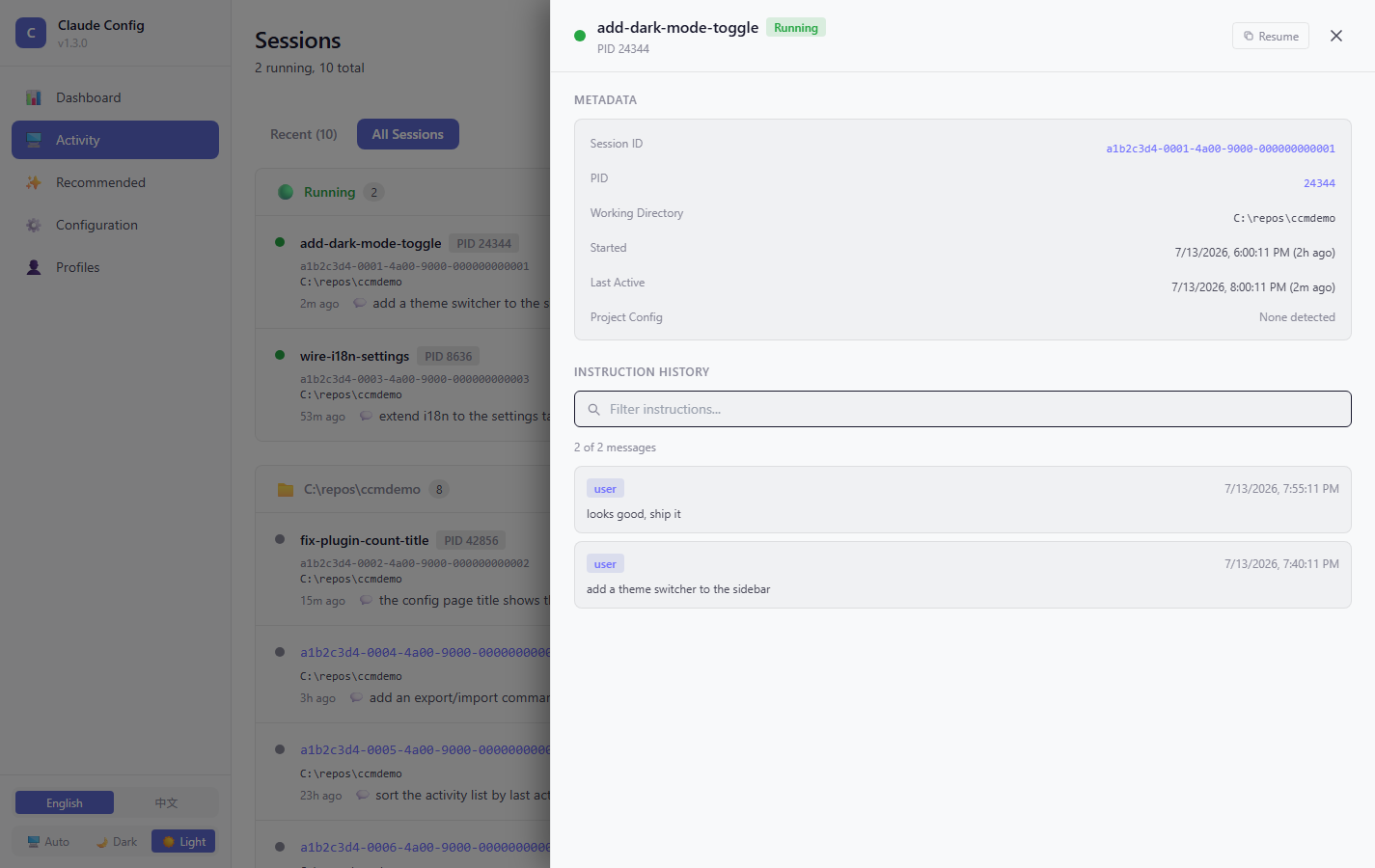This screenshot has width=1375, height=868.
Task: Copy the Session ID value link
Action: pos(1221,149)
